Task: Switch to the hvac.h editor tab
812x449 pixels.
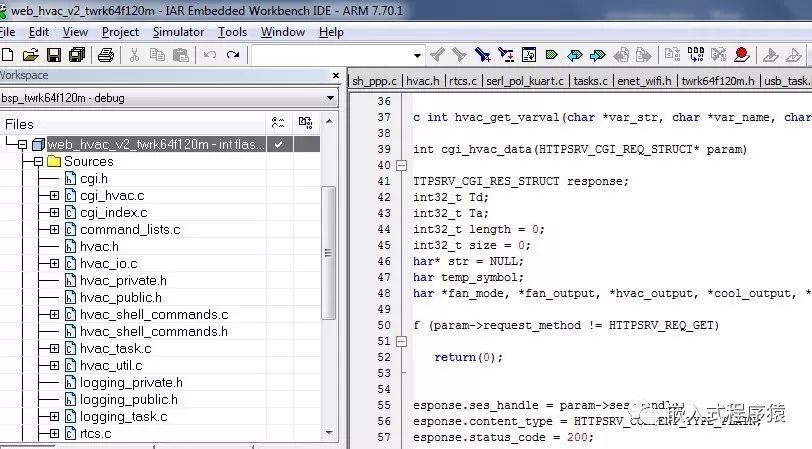Action: pos(423,81)
